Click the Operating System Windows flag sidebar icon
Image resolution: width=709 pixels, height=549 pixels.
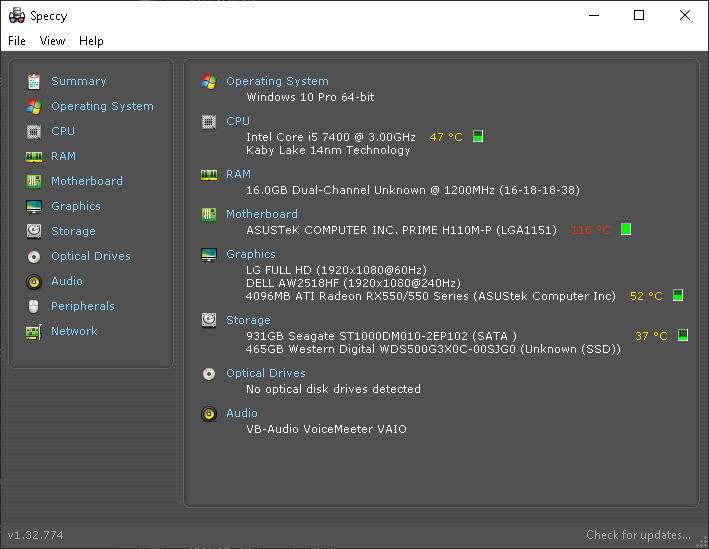coord(34,107)
